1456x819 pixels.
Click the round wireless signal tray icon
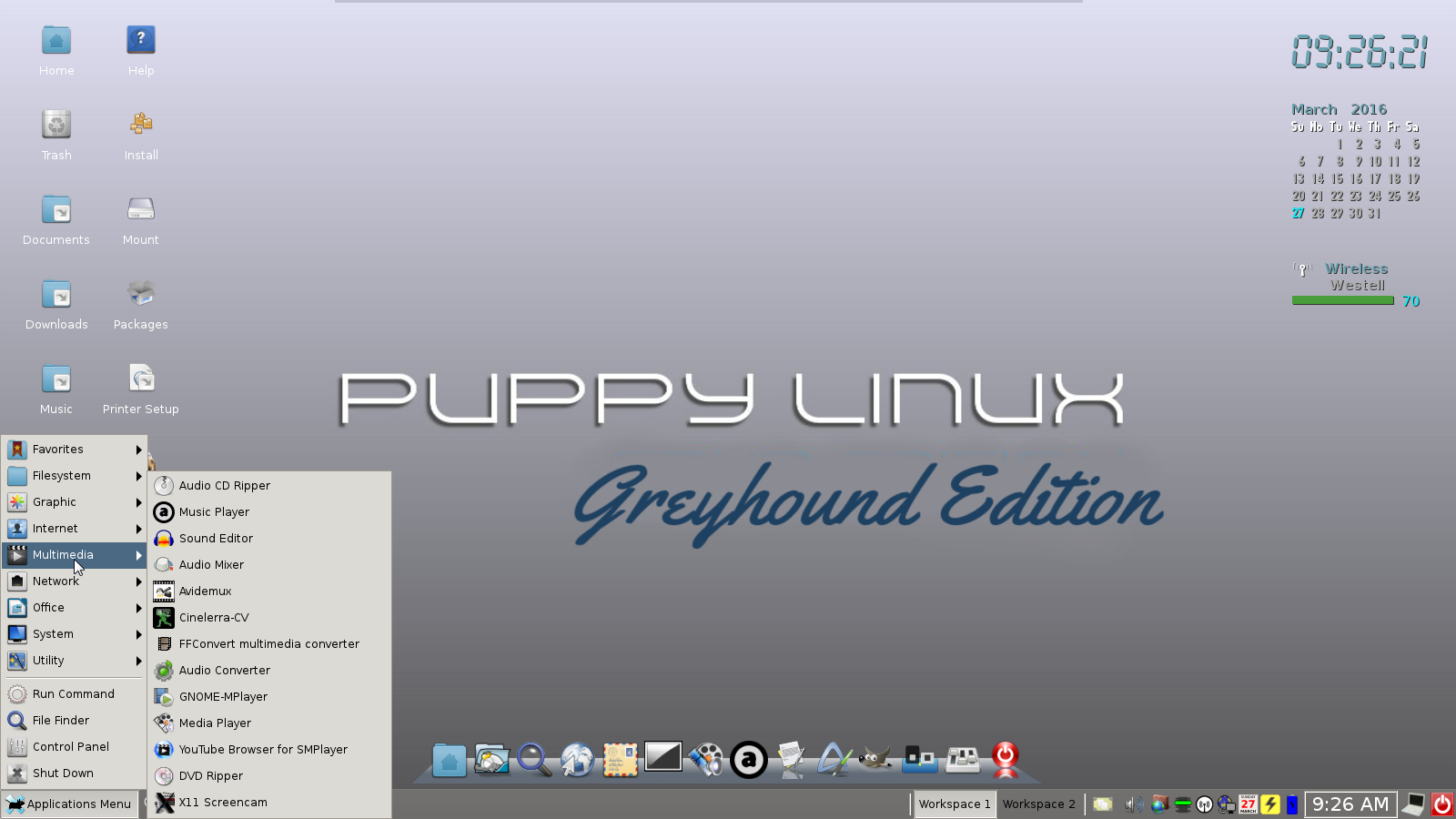click(1205, 804)
